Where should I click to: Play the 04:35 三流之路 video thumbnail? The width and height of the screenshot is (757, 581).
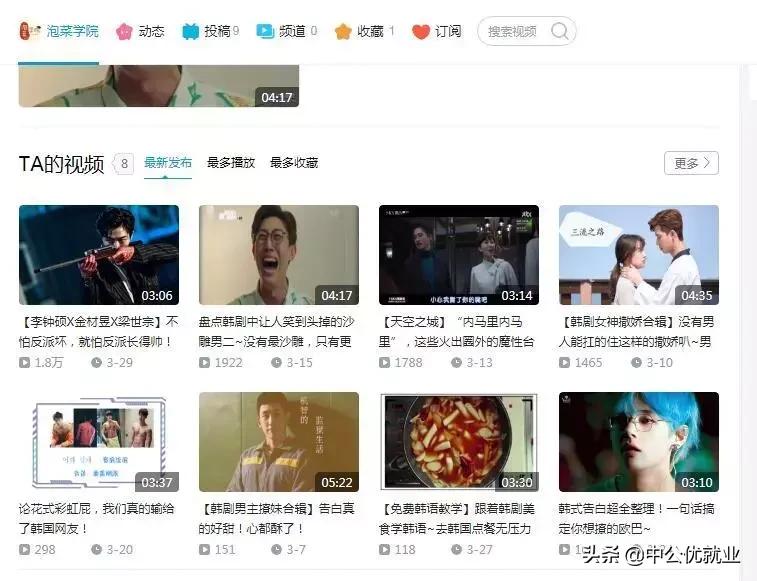(x=639, y=255)
